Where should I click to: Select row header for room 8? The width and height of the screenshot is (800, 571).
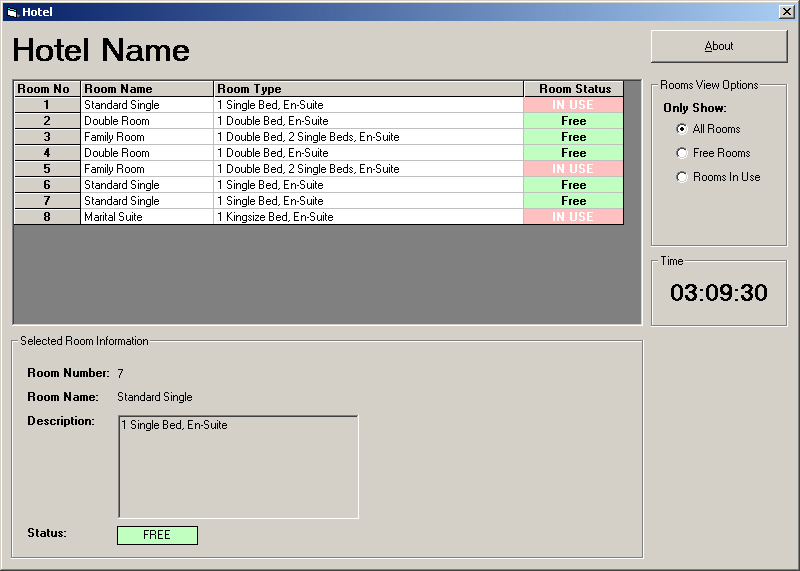[46, 217]
